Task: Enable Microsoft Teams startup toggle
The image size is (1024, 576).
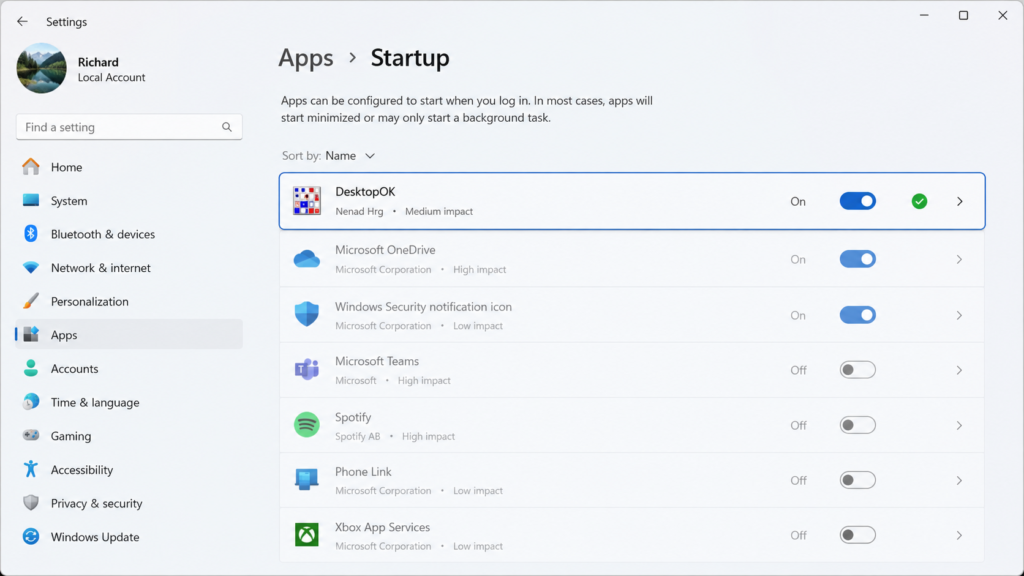Action: [x=857, y=370]
